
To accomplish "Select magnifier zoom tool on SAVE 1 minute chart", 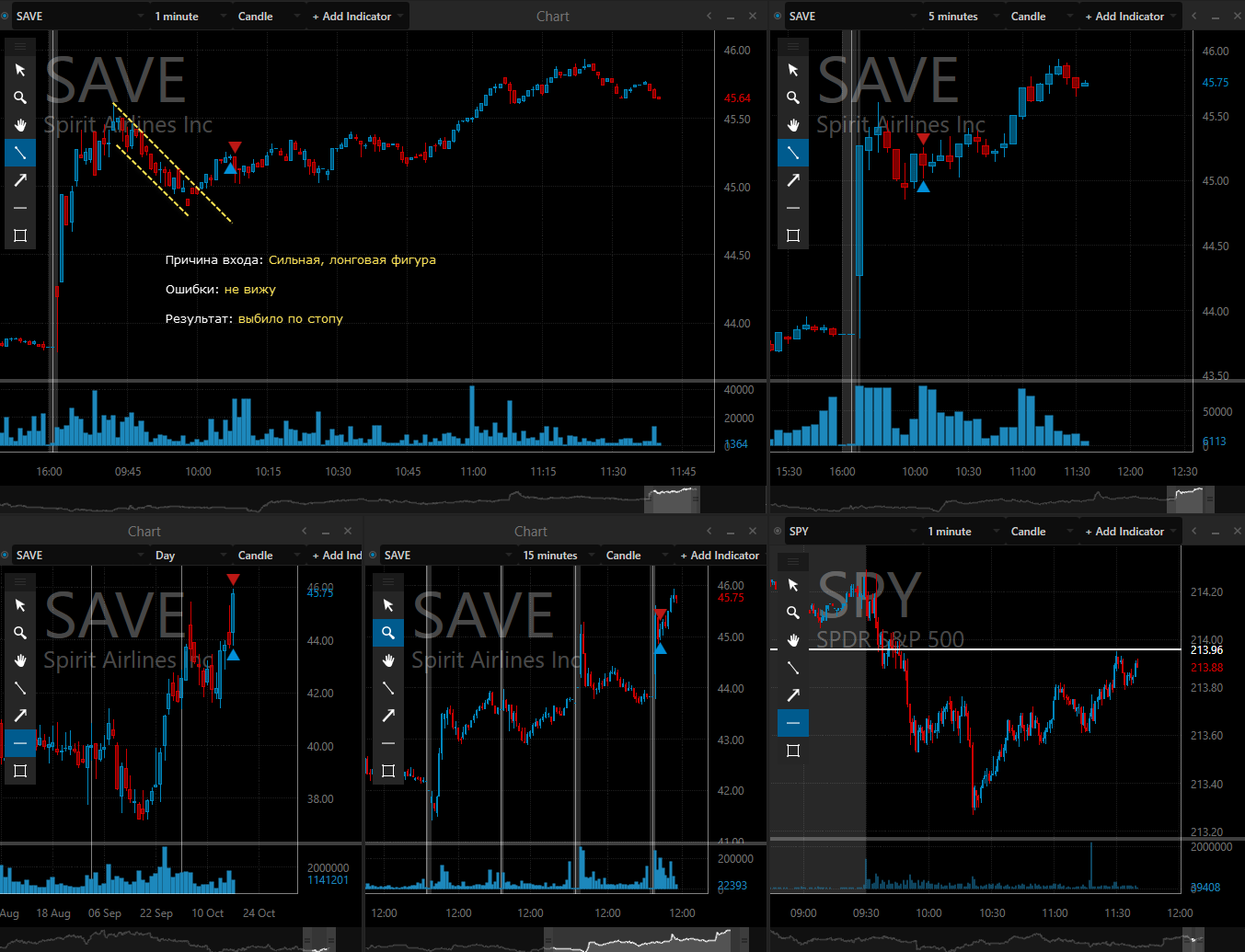I will pyautogui.click(x=20, y=97).
